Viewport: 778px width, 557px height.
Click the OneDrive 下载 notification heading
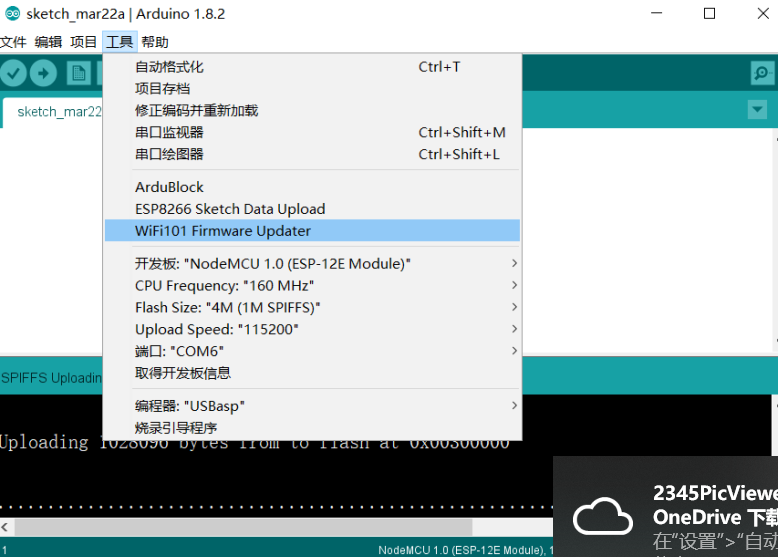coord(715,517)
